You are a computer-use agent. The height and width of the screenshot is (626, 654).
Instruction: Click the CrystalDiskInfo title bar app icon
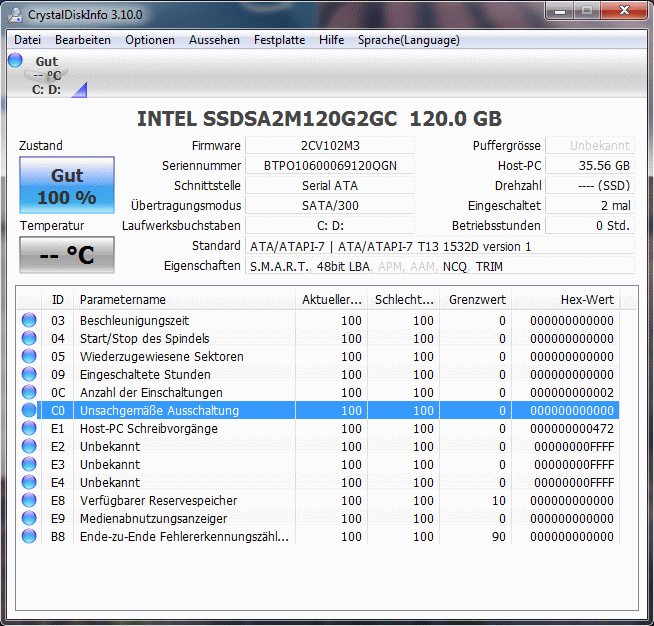[x=16, y=14]
